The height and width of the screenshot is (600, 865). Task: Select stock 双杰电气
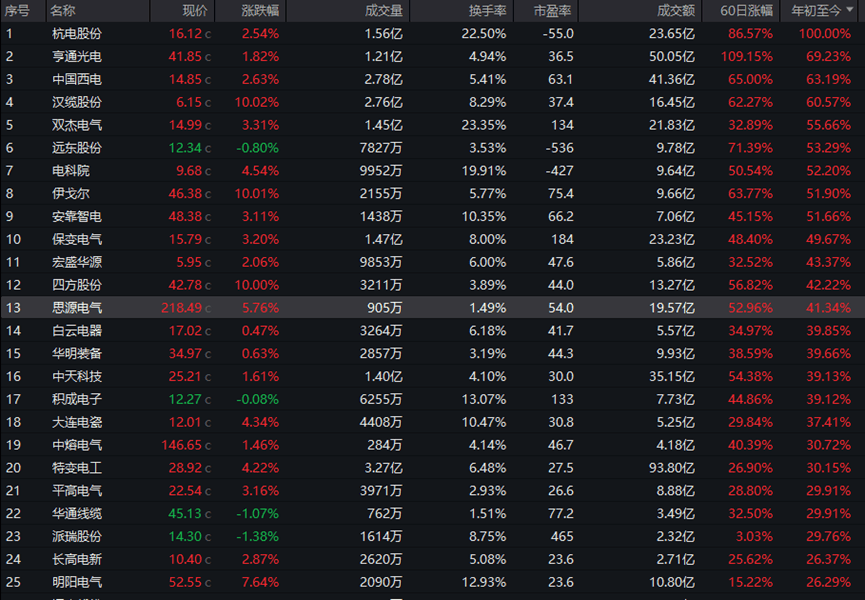(77, 125)
